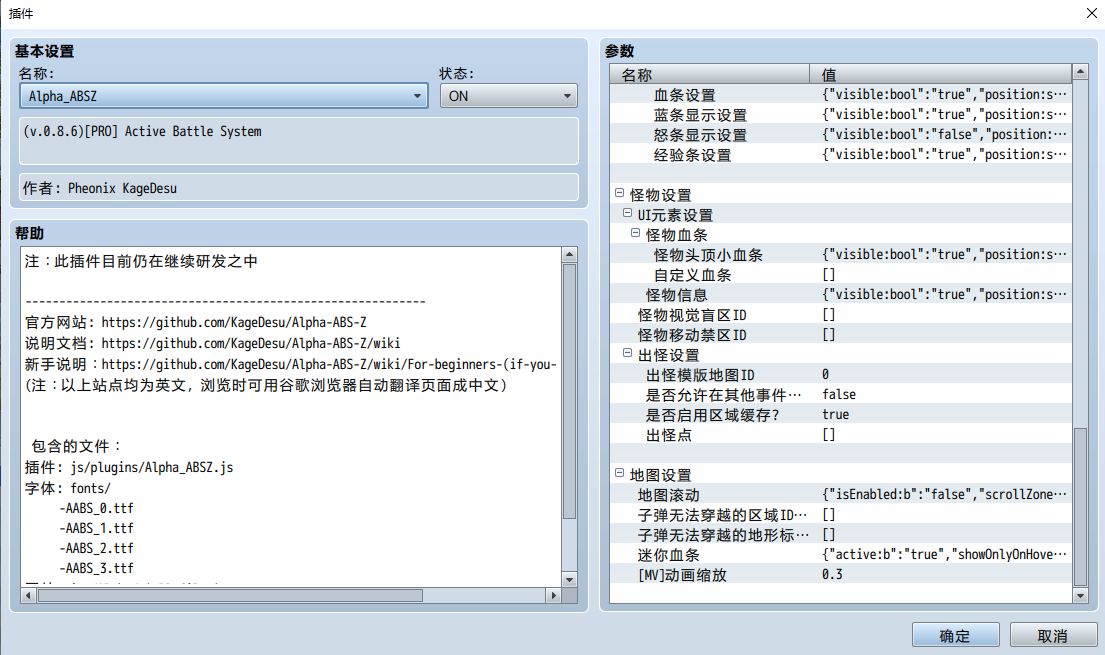Click the help text scrollbar down arrow
The width and height of the screenshot is (1105, 655).
[x=569, y=580]
